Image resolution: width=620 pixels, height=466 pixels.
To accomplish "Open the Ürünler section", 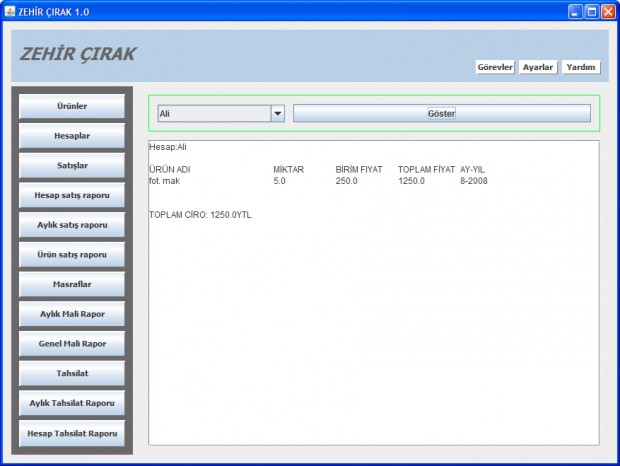I will pos(72,106).
